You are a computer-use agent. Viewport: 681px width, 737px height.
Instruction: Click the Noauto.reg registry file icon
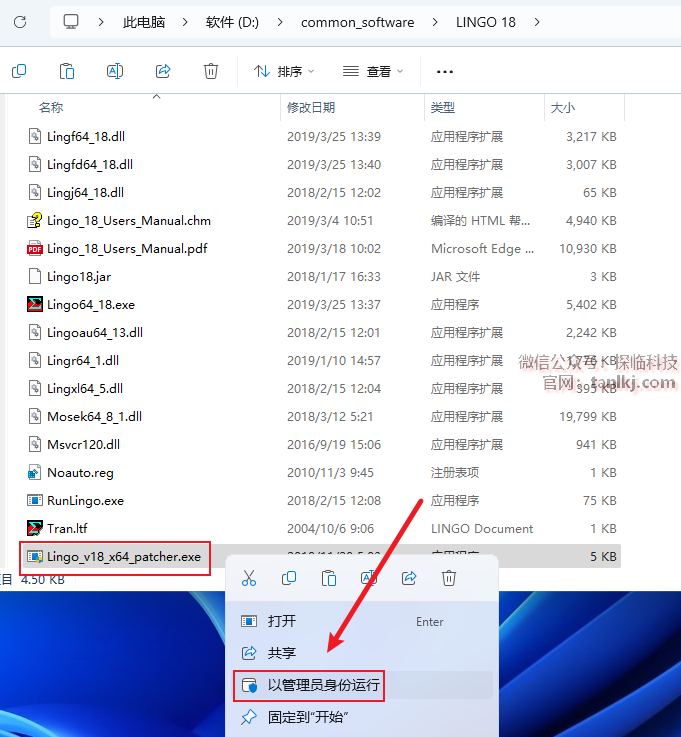[35, 472]
